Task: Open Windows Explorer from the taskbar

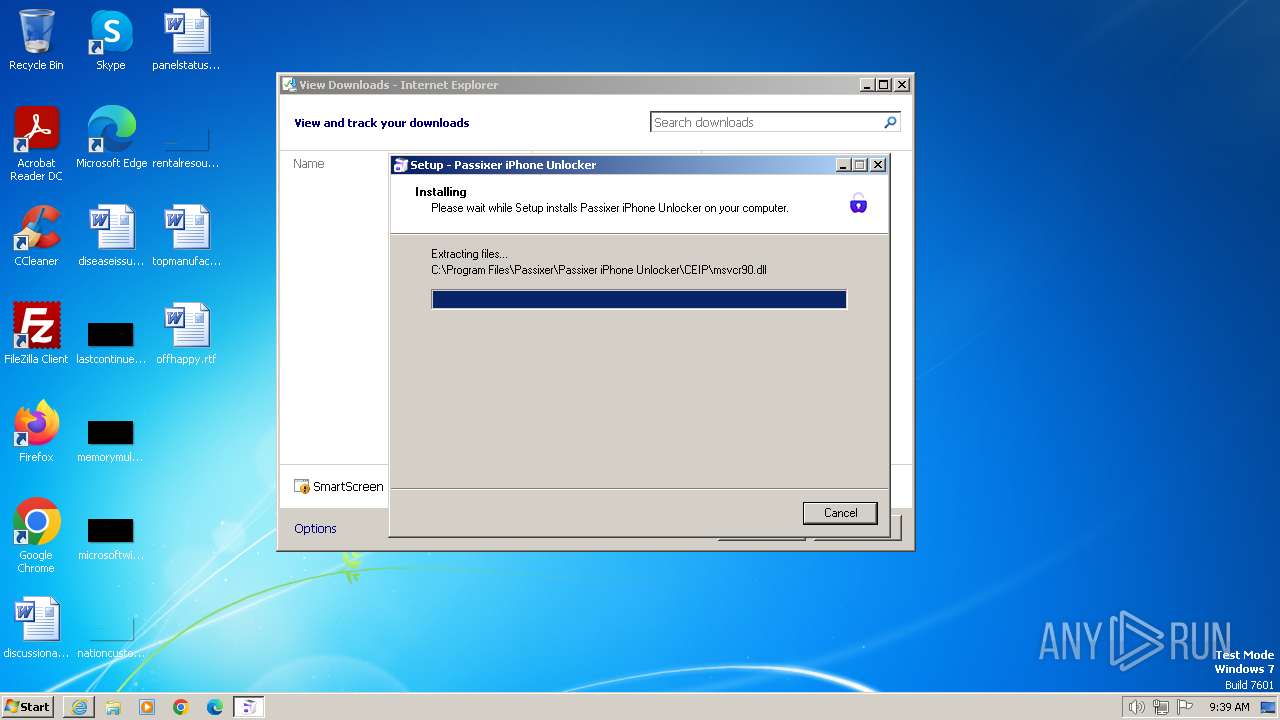Action: tap(113, 707)
